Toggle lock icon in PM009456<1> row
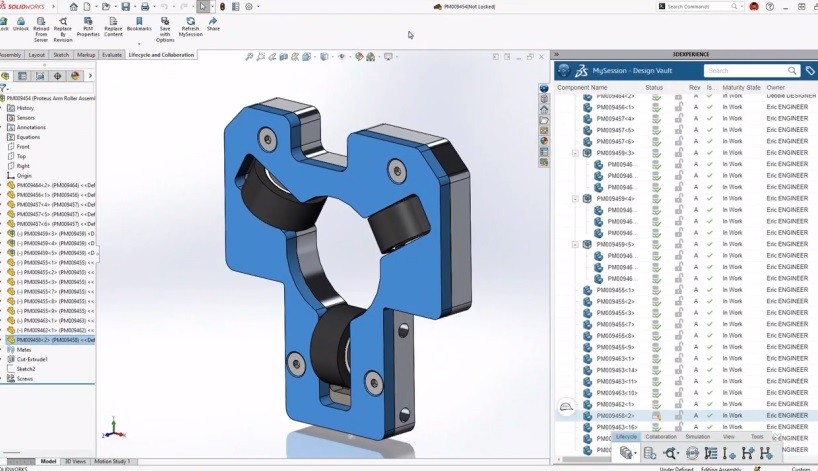The image size is (818, 471). (679, 107)
